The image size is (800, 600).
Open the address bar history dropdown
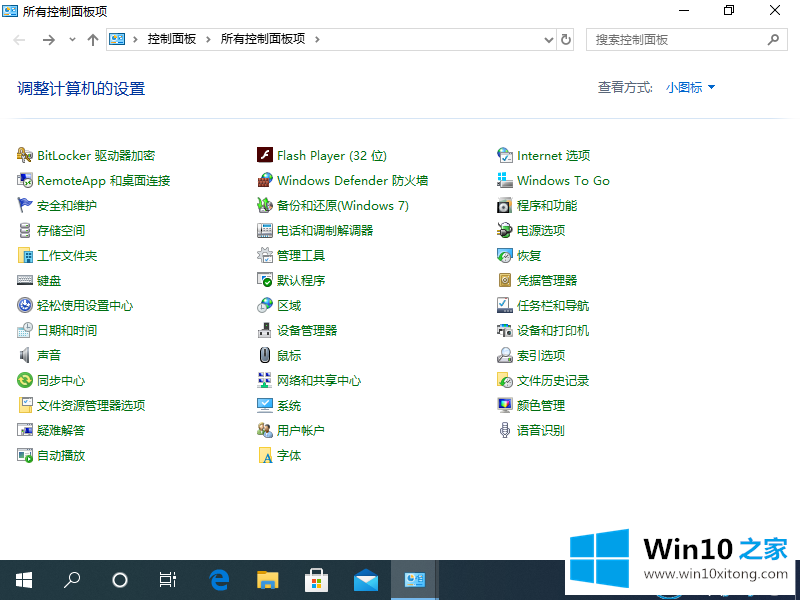[x=548, y=40]
